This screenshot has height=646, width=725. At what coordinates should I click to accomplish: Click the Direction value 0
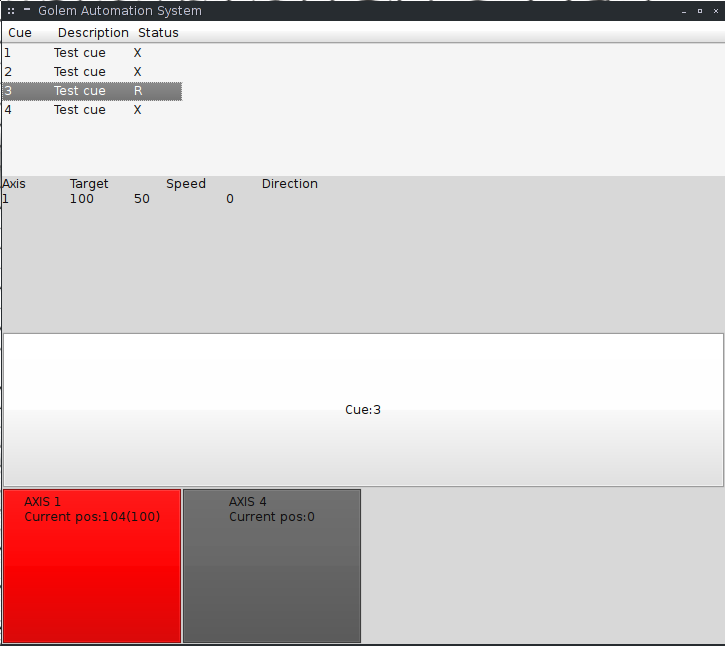(x=230, y=199)
